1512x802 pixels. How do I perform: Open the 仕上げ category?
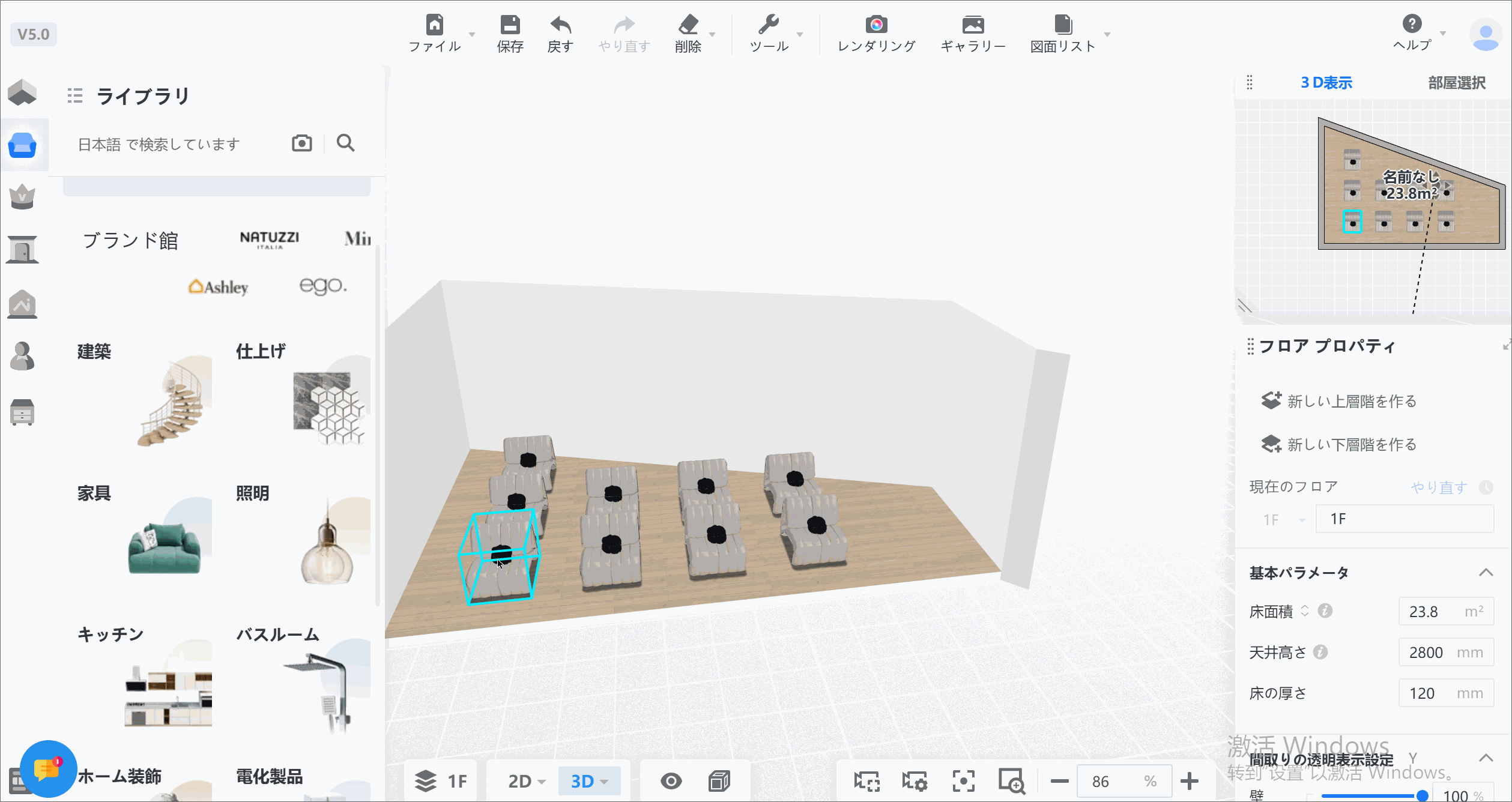point(303,396)
